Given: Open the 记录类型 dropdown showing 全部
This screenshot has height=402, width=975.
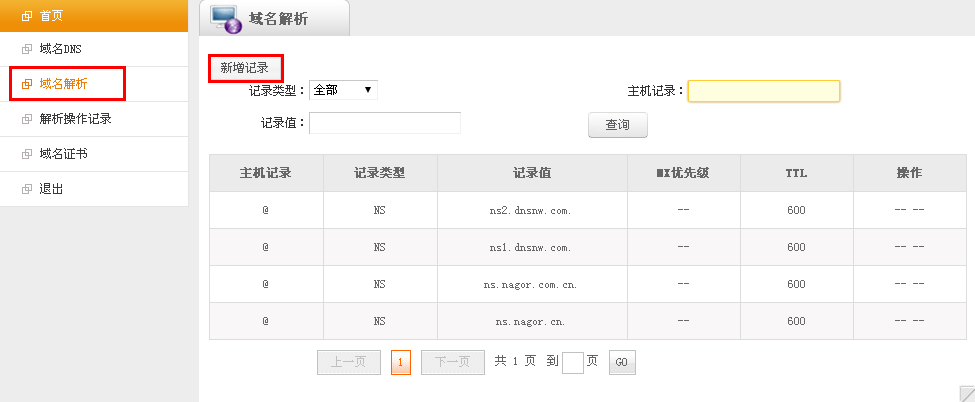Looking at the screenshot, I should click(x=343, y=90).
